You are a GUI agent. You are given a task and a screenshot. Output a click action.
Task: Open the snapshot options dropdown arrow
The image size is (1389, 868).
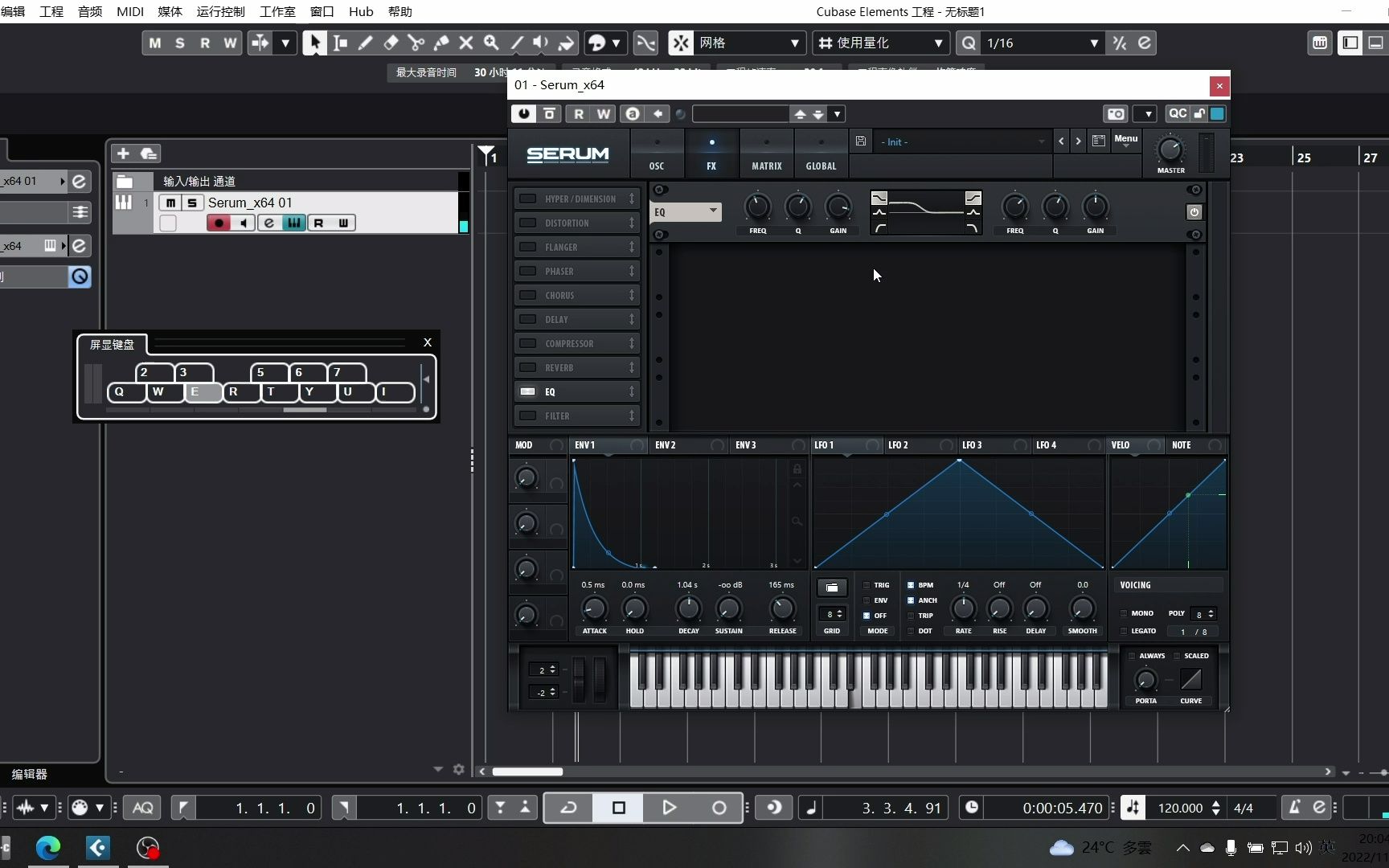1146,114
